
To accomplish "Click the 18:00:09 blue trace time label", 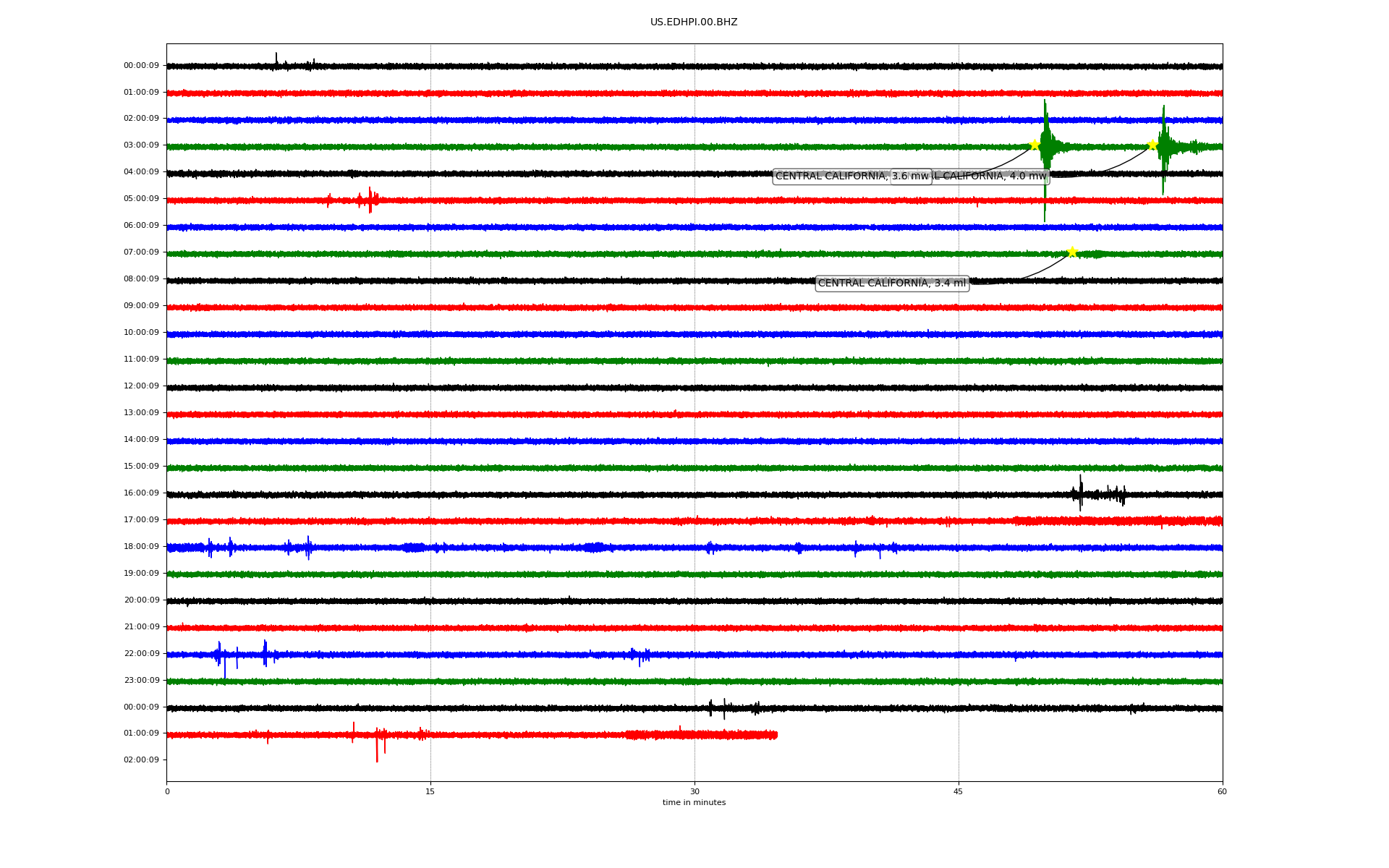I will 141,547.
